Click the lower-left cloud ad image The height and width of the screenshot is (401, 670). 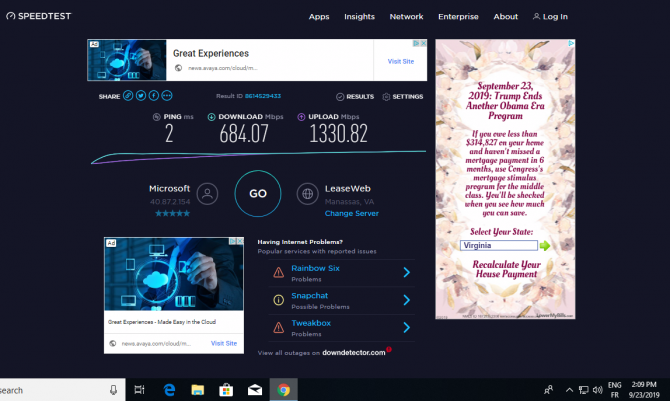pyautogui.click(x=174, y=274)
